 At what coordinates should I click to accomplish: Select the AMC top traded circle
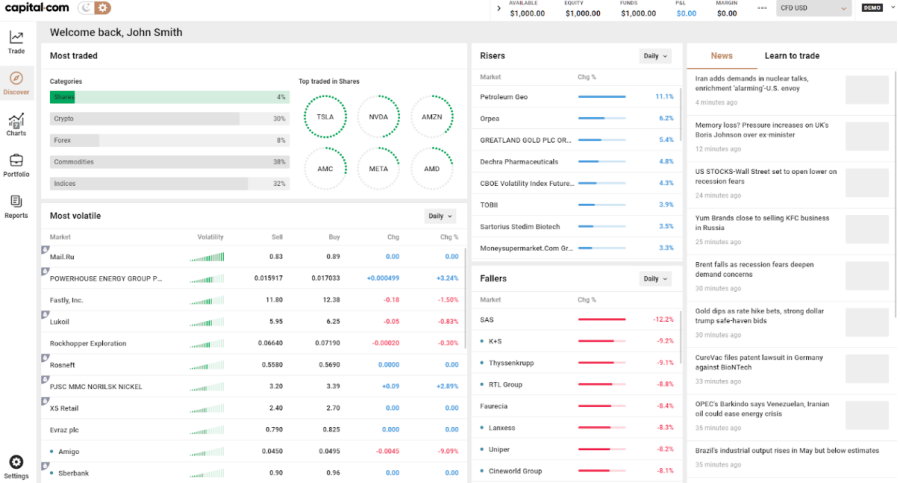[325, 168]
